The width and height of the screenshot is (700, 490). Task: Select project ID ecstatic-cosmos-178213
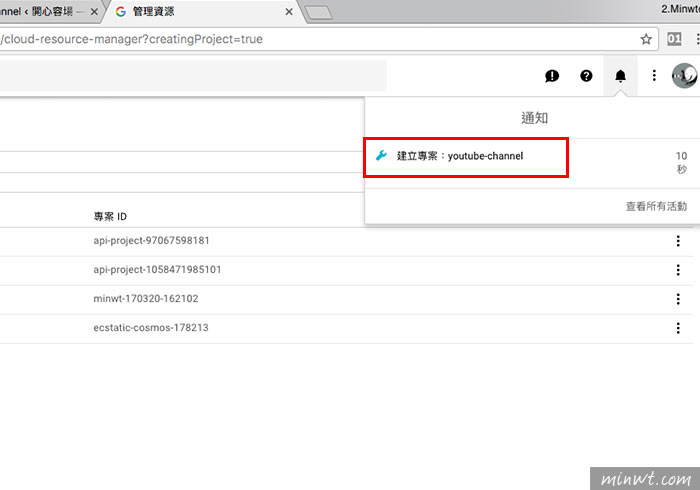pyautogui.click(x=151, y=328)
